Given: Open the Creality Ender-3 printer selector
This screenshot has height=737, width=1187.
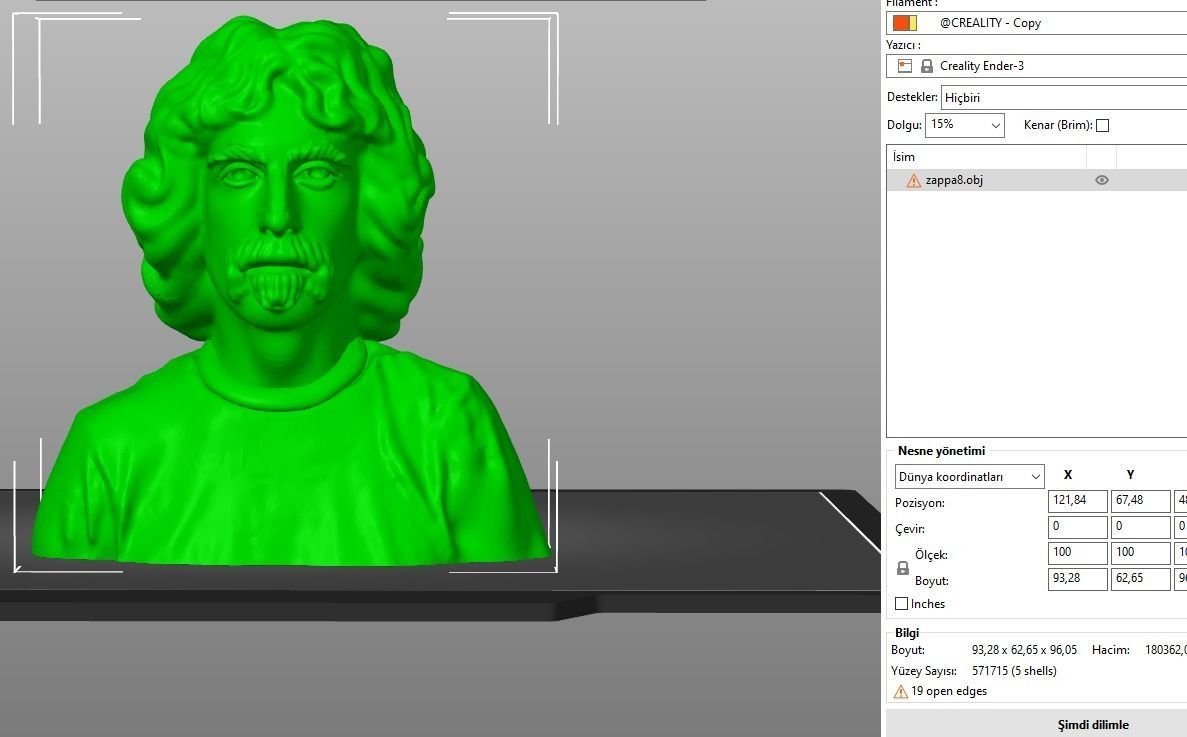Looking at the screenshot, I should [1036, 66].
